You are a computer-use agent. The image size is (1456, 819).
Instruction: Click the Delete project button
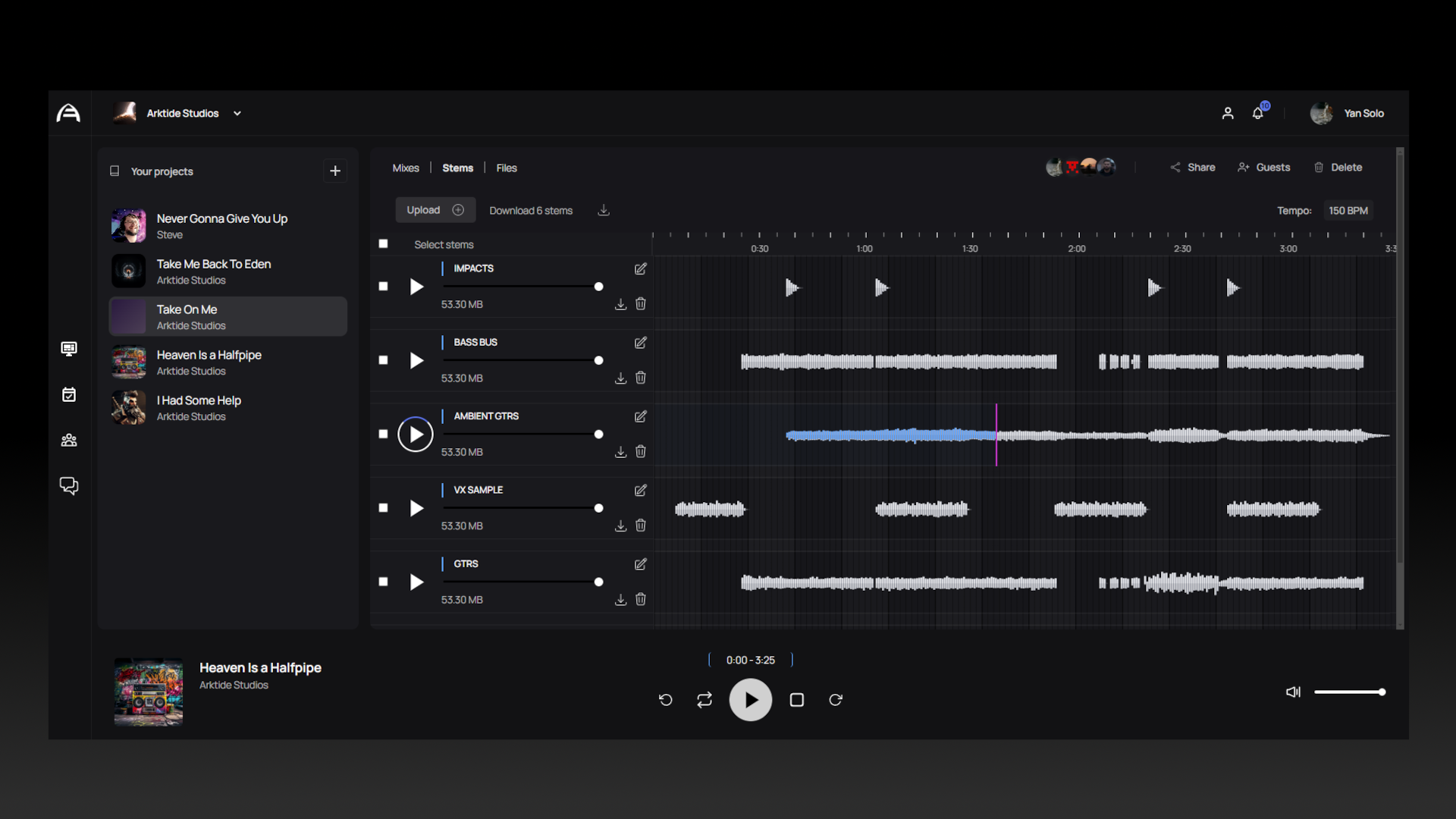click(1338, 167)
